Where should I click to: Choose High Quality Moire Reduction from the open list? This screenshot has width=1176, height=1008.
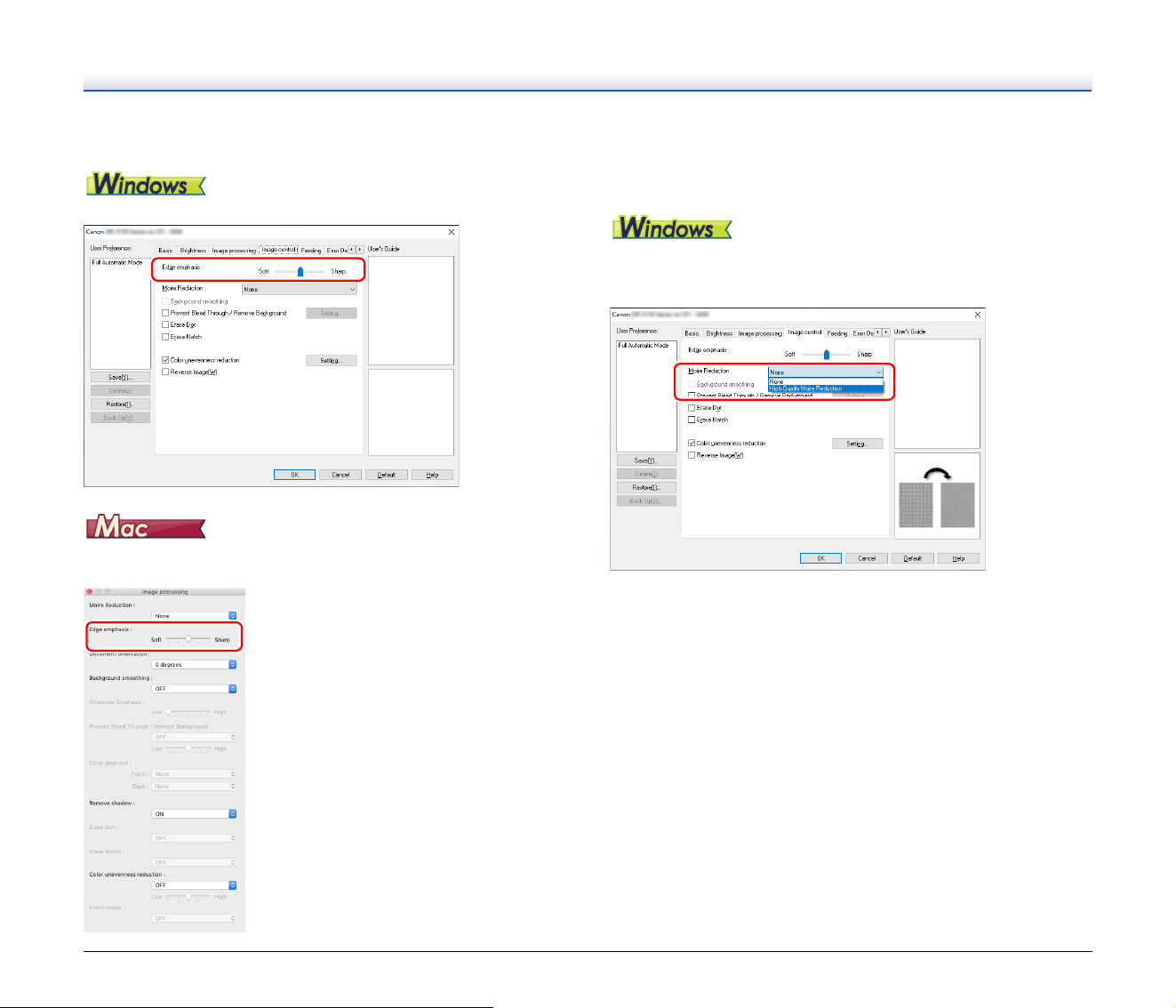826,388
